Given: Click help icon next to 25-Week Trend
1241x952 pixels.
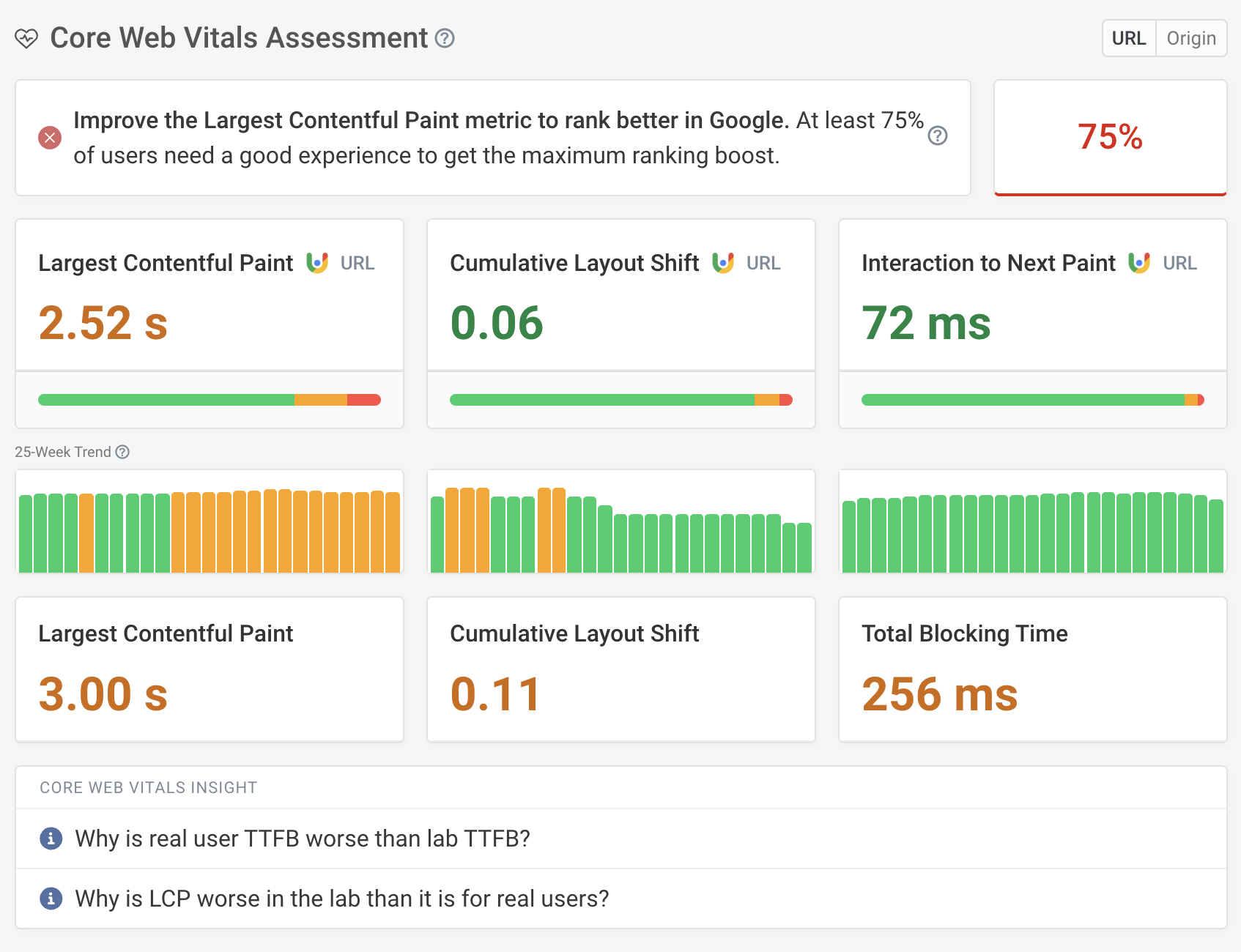Looking at the screenshot, I should coord(123,452).
